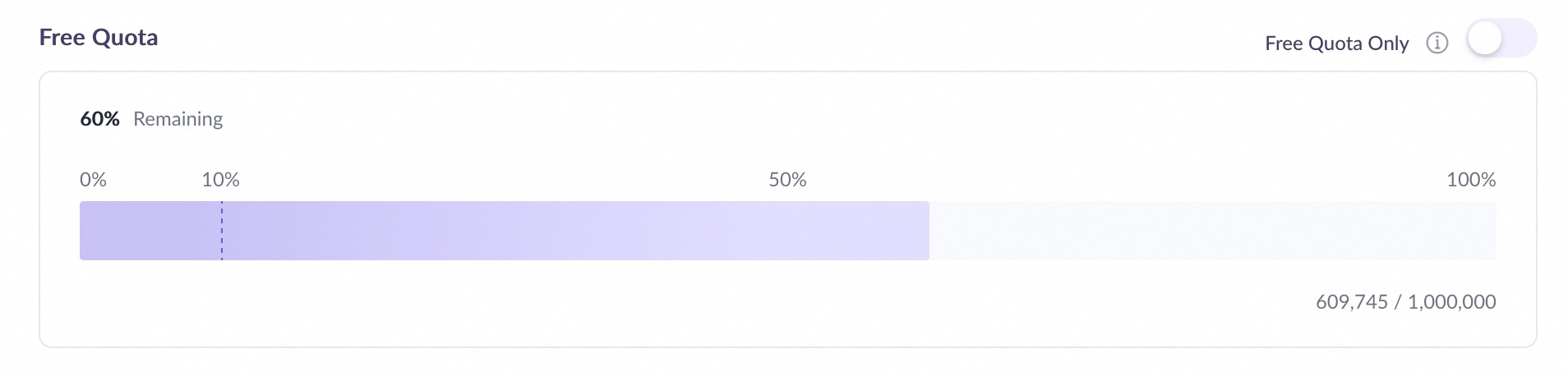
Task: Click the 50% scale label
Action: click(x=787, y=180)
